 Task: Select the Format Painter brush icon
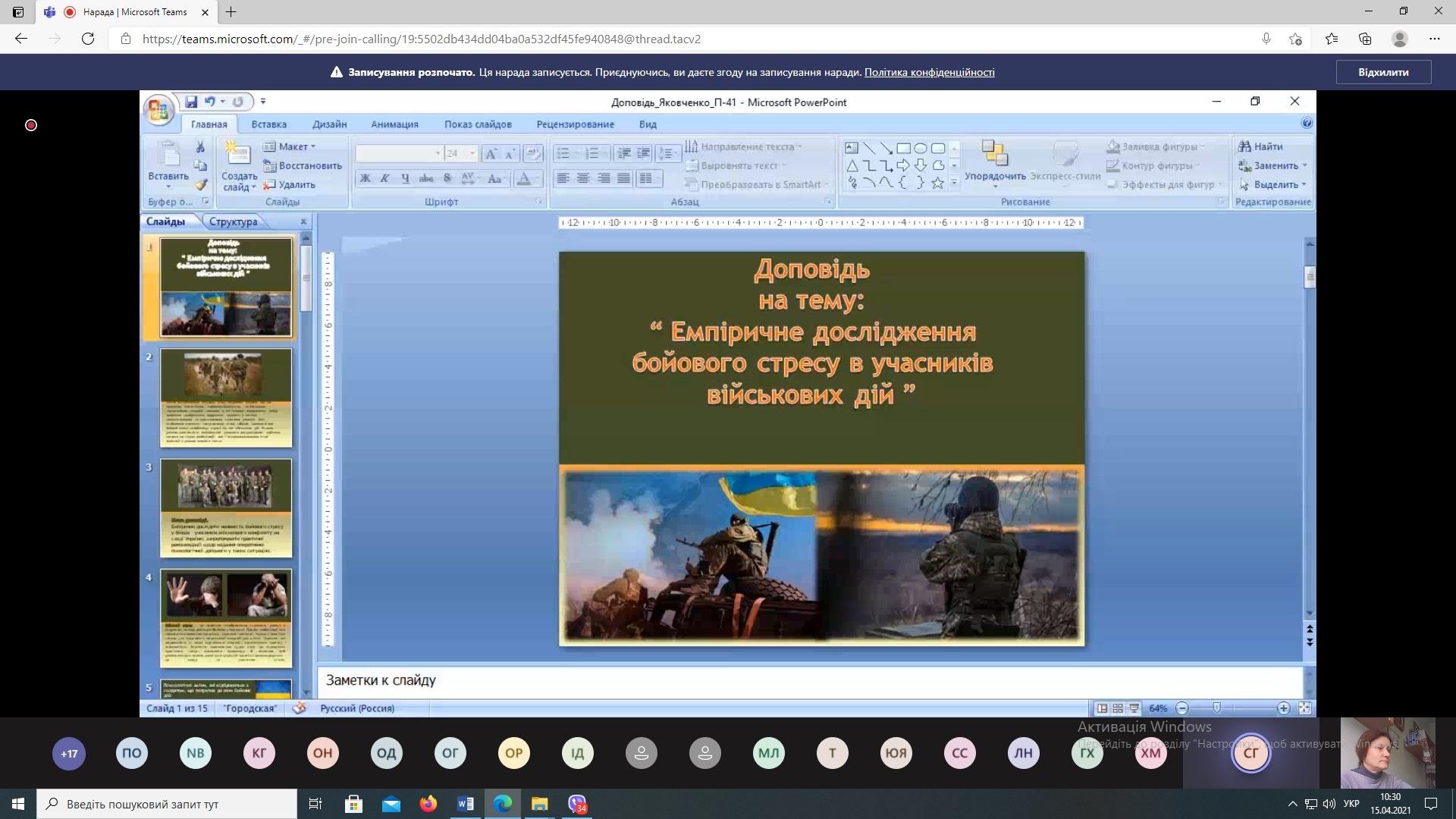[x=200, y=184]
